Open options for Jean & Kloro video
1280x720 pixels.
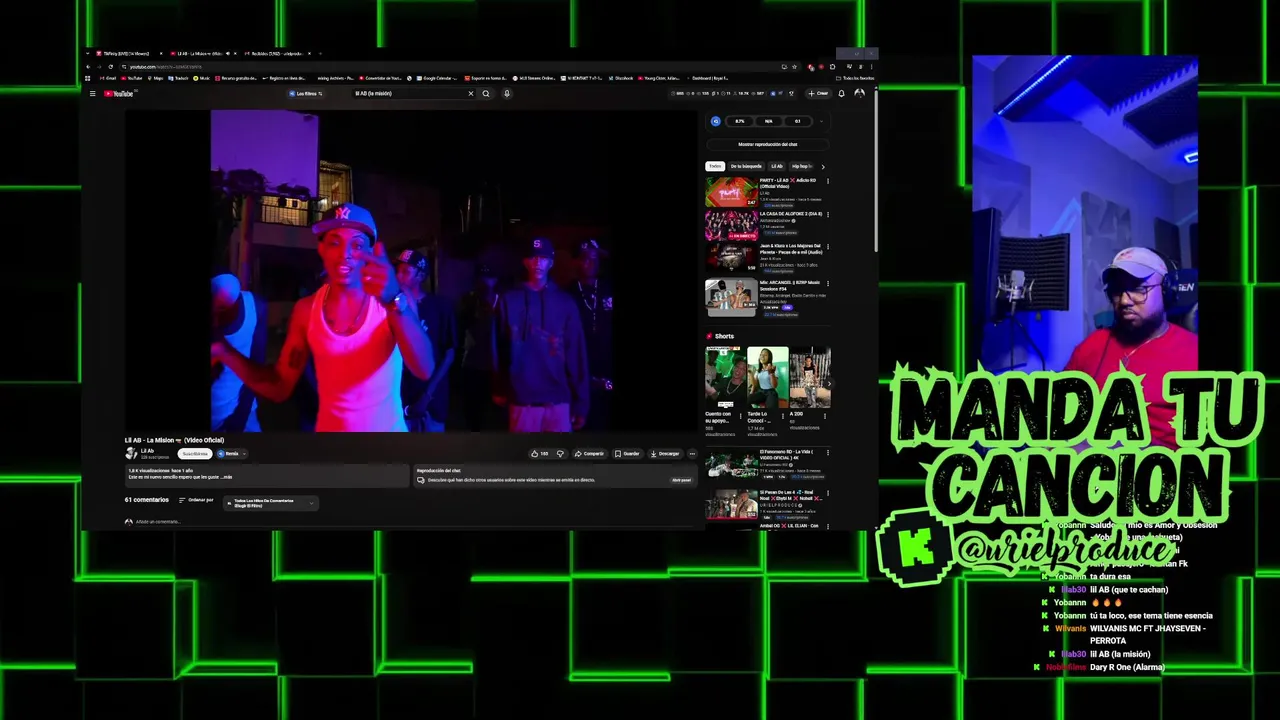click(828, 247)
